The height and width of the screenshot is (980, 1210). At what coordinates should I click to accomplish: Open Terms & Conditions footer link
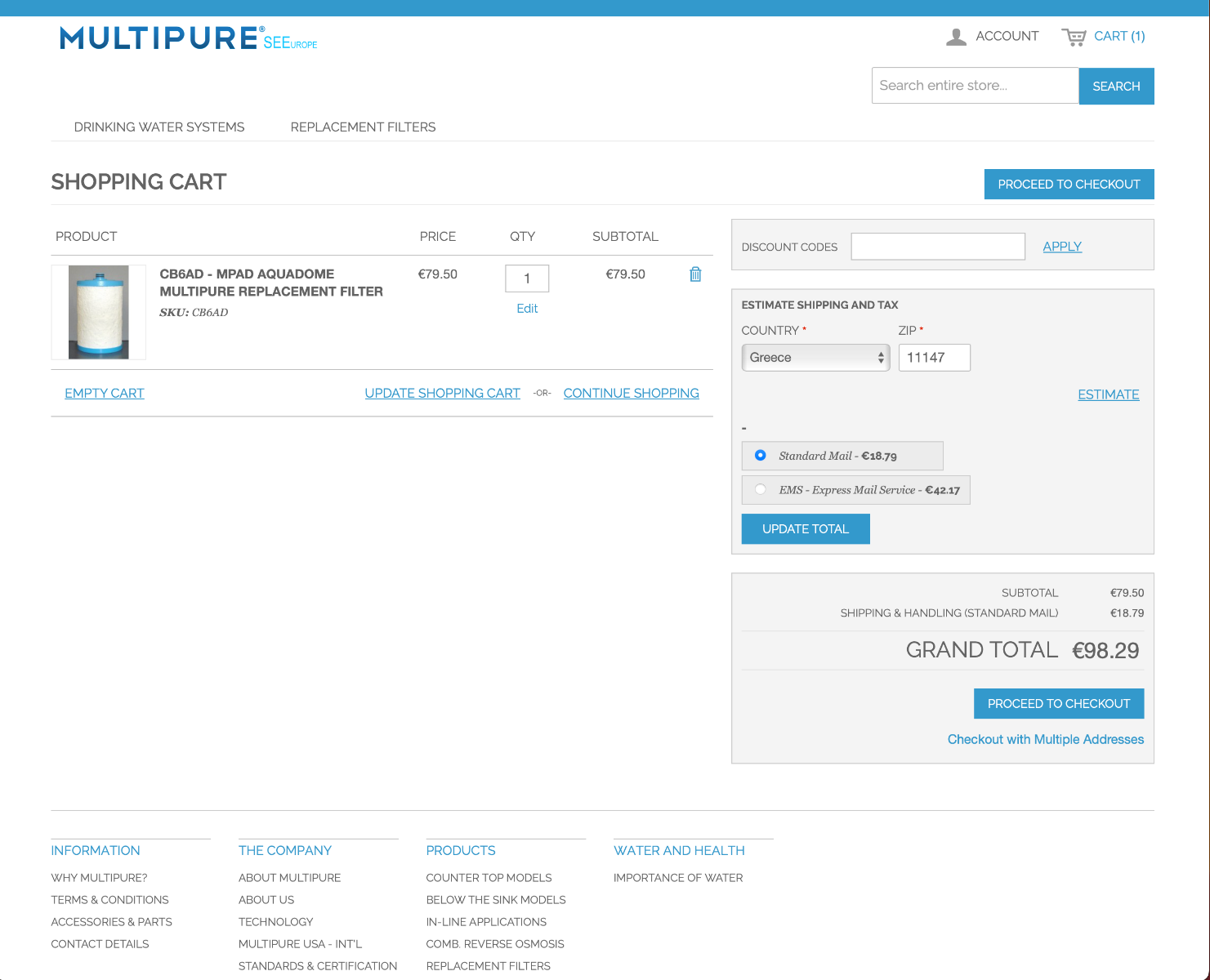coord(109,900)
